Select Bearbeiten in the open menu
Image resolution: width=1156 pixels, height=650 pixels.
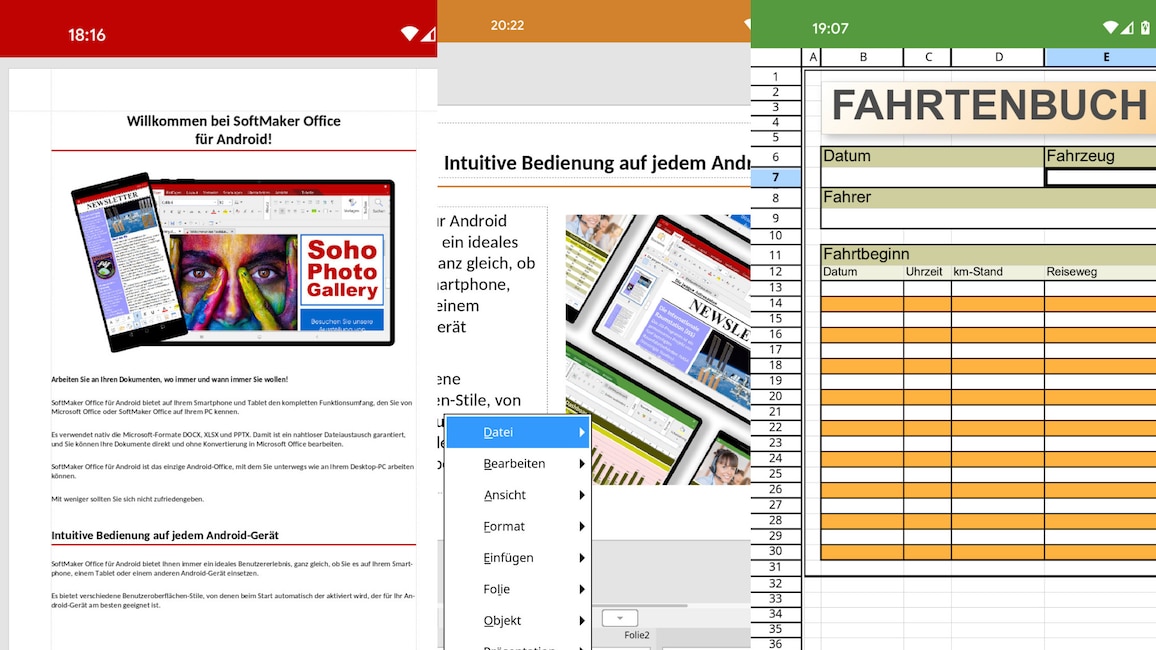click(516, 463)
